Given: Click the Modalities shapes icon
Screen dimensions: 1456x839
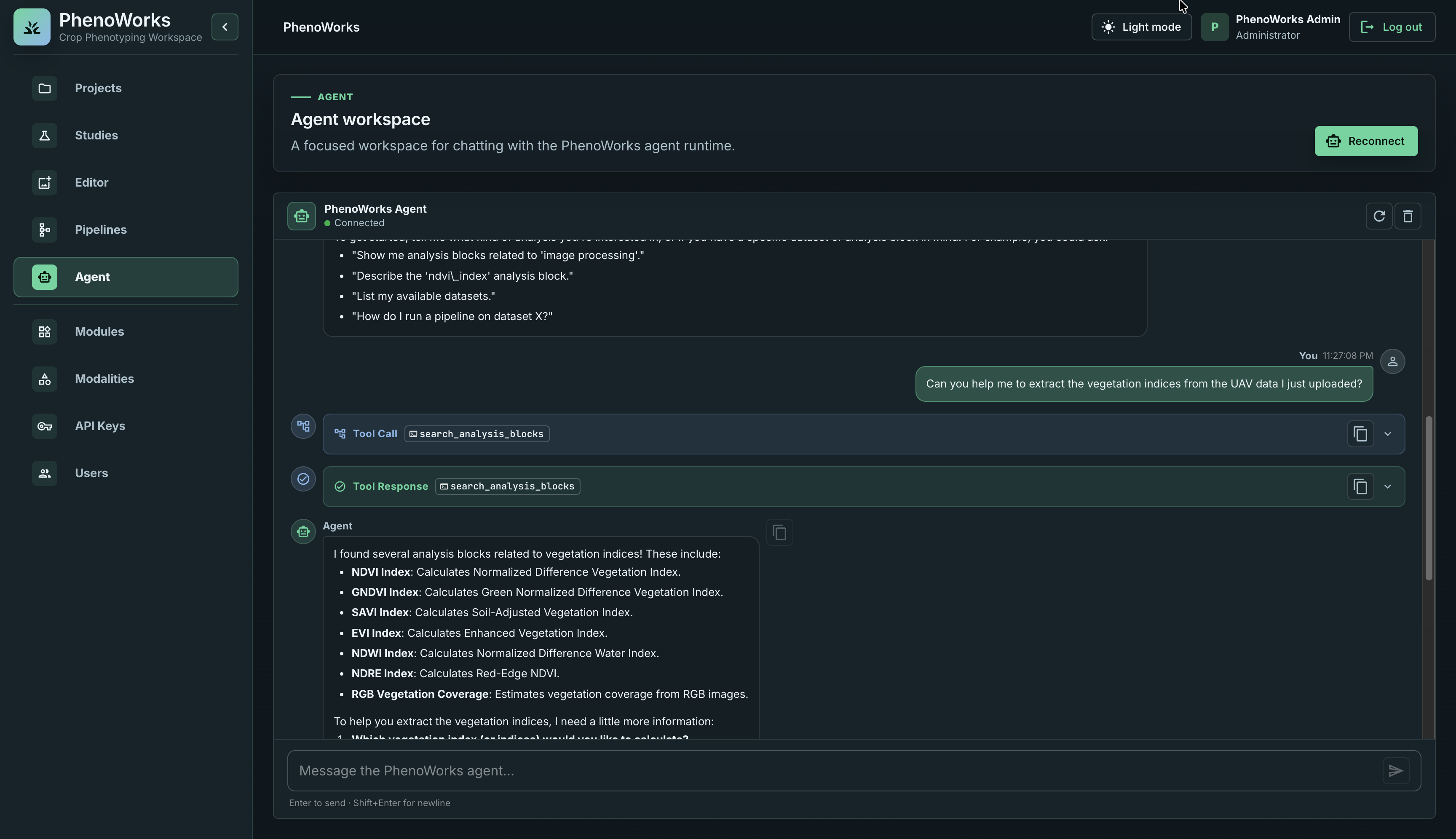Looking at the screenshot, I should [x=44, y=379].
